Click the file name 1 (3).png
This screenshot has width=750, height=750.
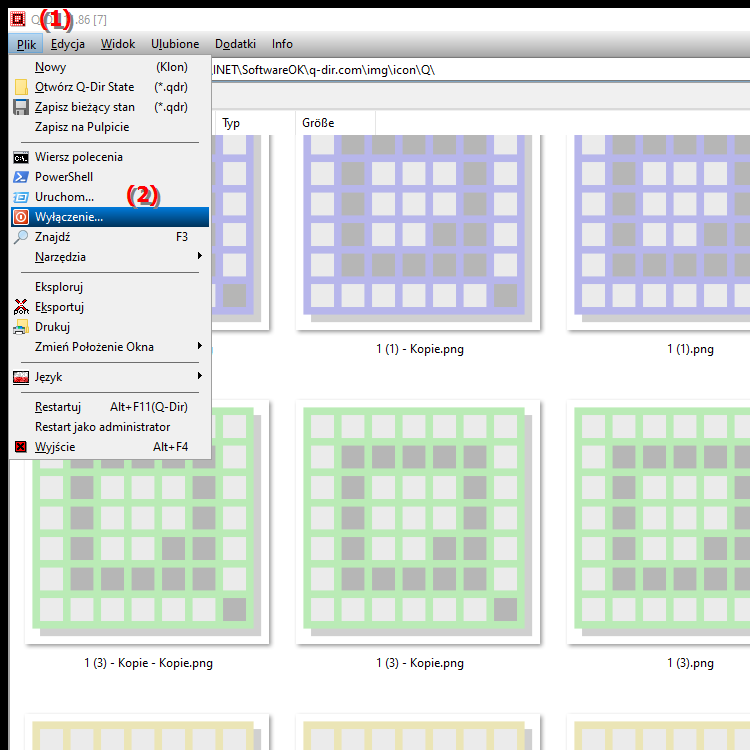(x=690, y=663)
